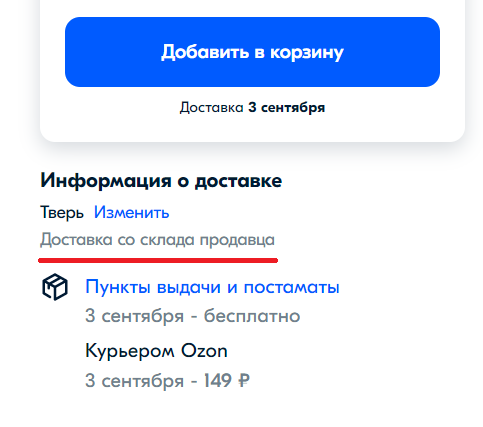Select the Курьером Ozon delivery option
Image resolution: width=483 pixels, height=427 pixels.
156,351
